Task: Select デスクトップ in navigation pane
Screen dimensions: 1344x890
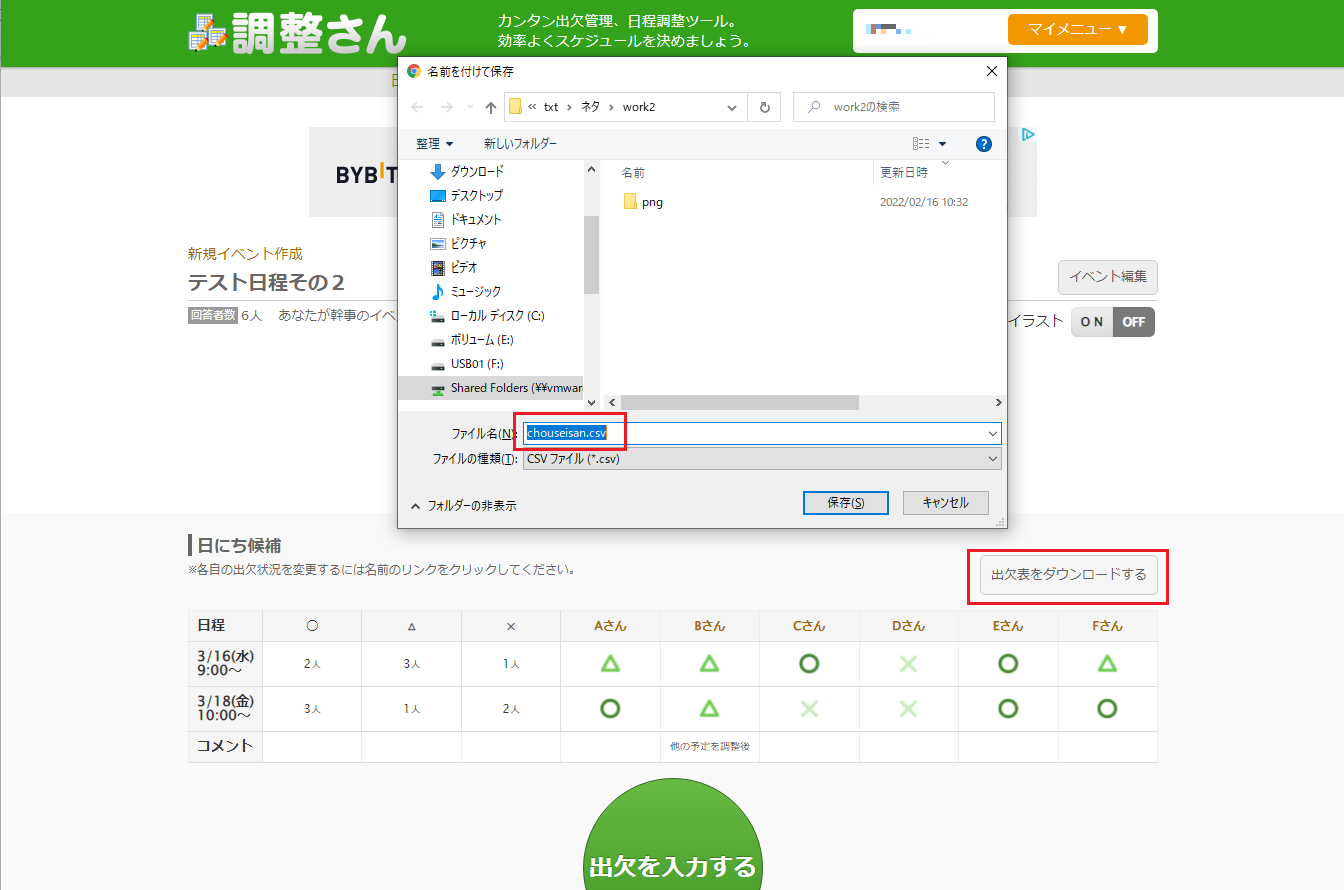Action: click(x=476, y=196)
